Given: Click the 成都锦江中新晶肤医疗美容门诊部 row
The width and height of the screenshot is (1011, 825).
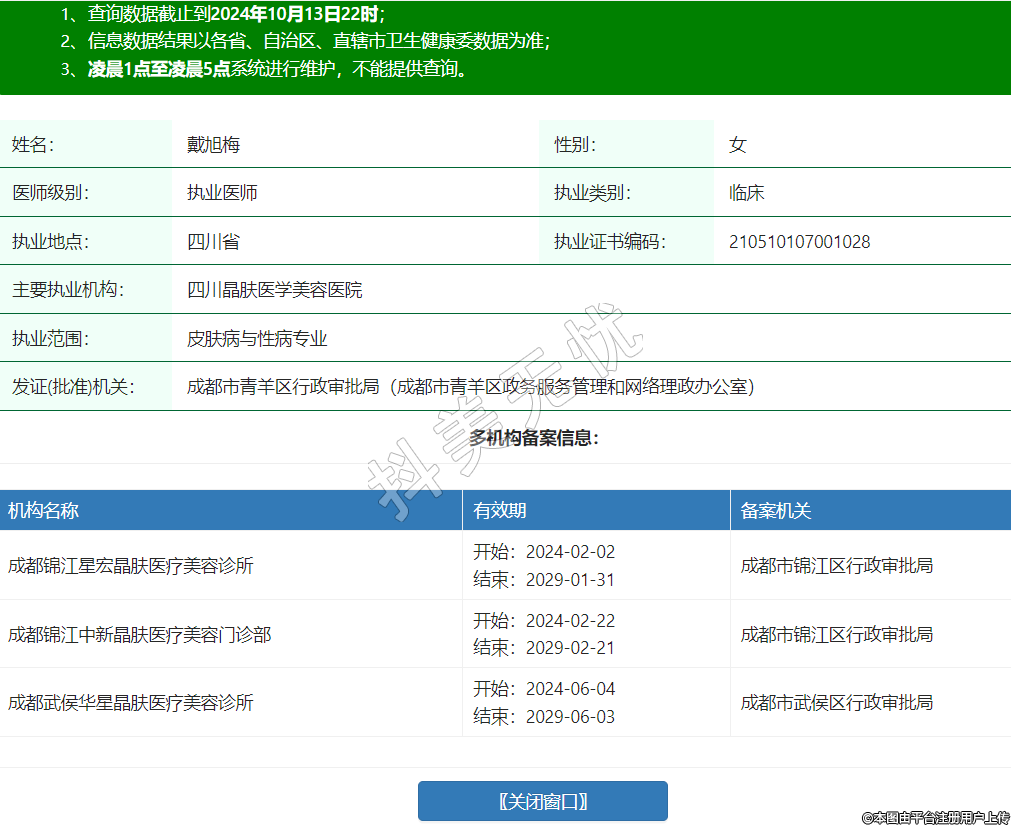Looking at the screenshot, I should [139, 634].
